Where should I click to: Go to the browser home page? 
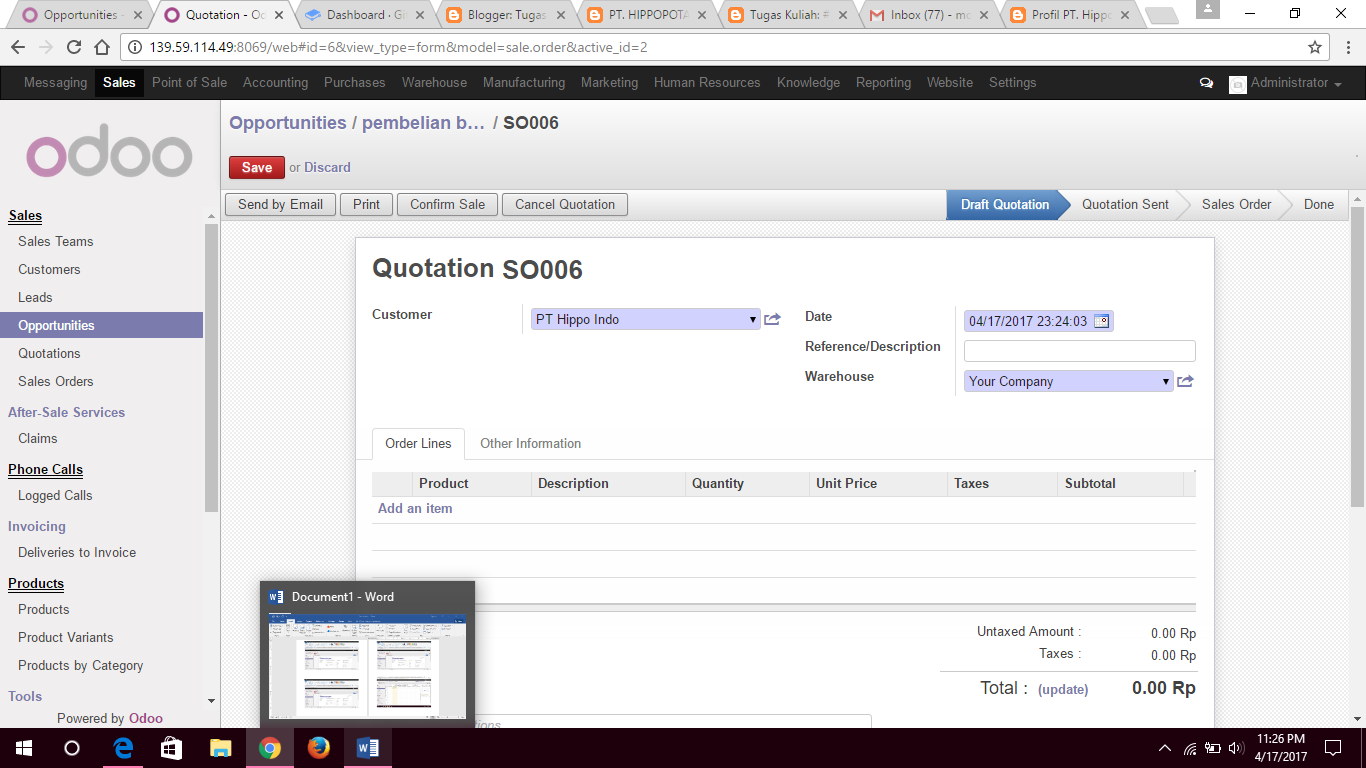pyautogui.click(x=101, y=47)
